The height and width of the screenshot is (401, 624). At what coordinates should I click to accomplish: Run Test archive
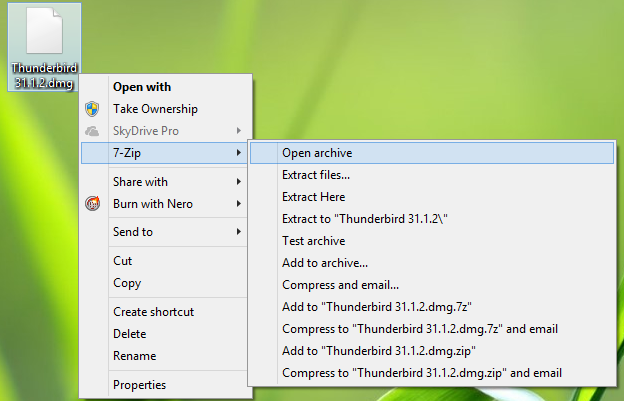313,241
